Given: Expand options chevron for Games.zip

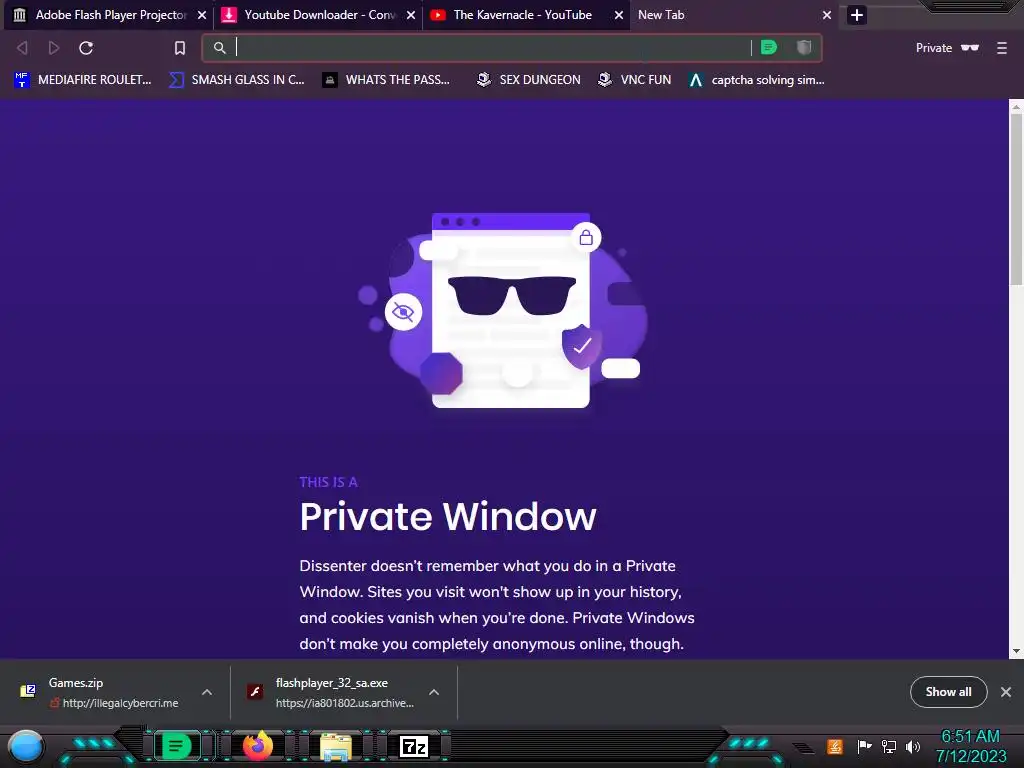Looking at the screenshot, I should [207, 692].
